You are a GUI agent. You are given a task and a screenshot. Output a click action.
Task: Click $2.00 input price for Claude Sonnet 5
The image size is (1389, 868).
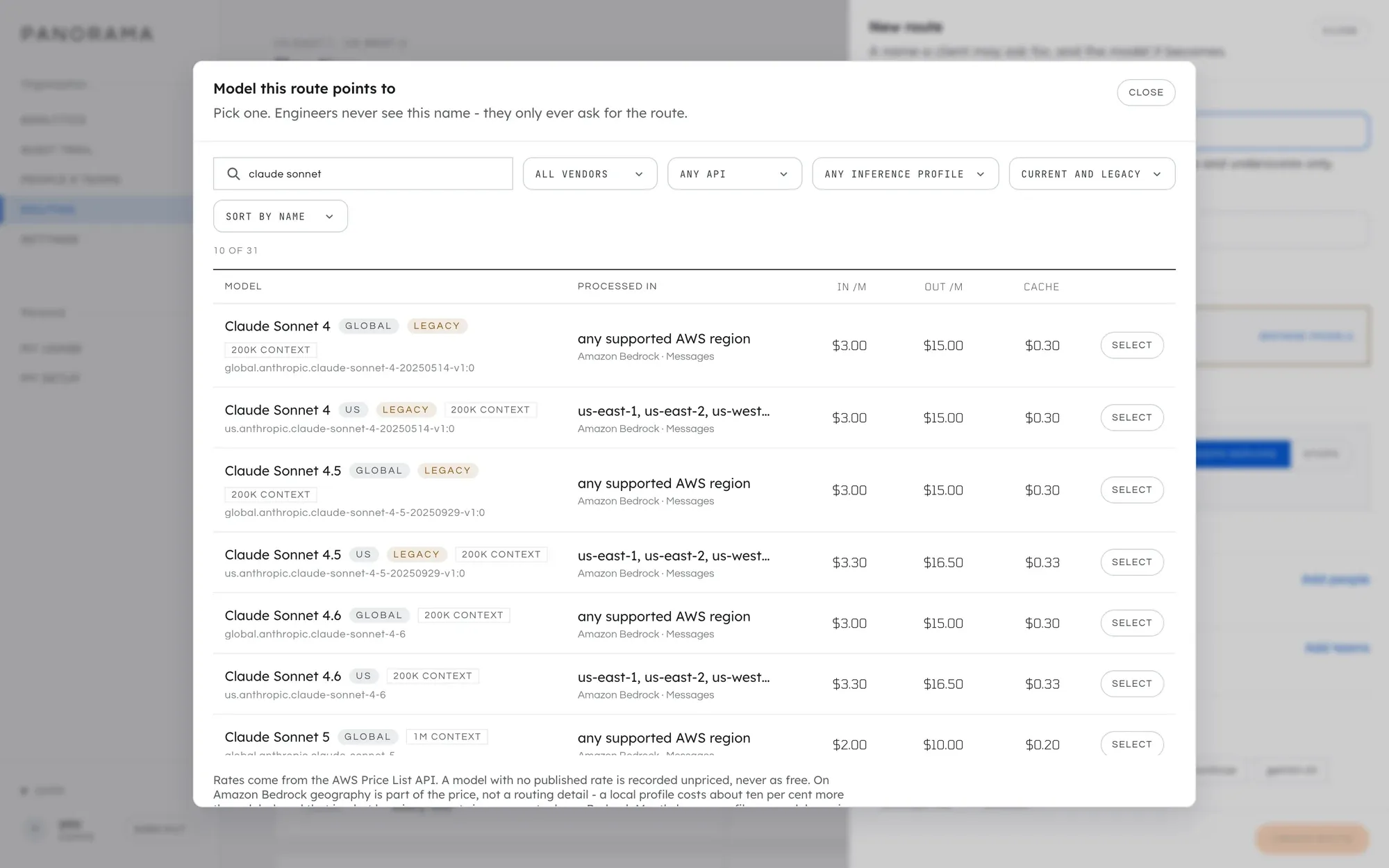[849, 744]
